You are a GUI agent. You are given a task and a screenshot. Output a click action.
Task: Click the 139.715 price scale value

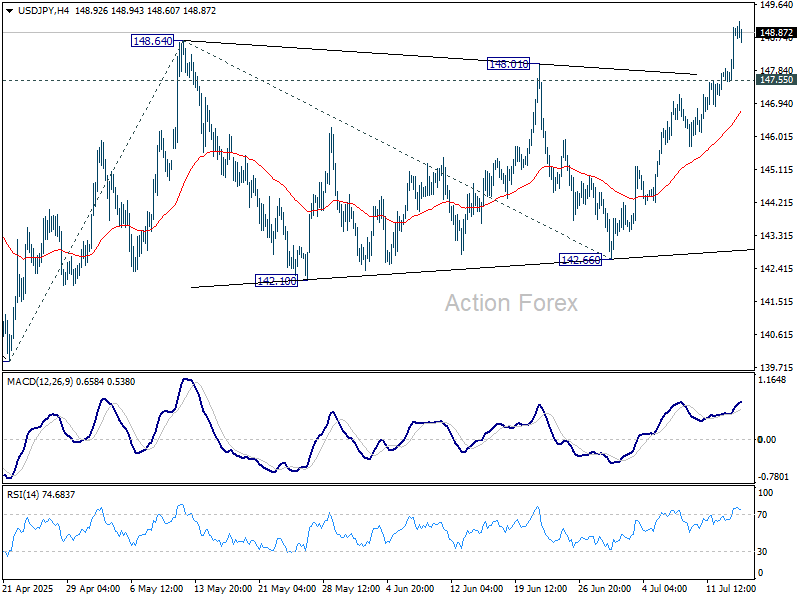776,367
